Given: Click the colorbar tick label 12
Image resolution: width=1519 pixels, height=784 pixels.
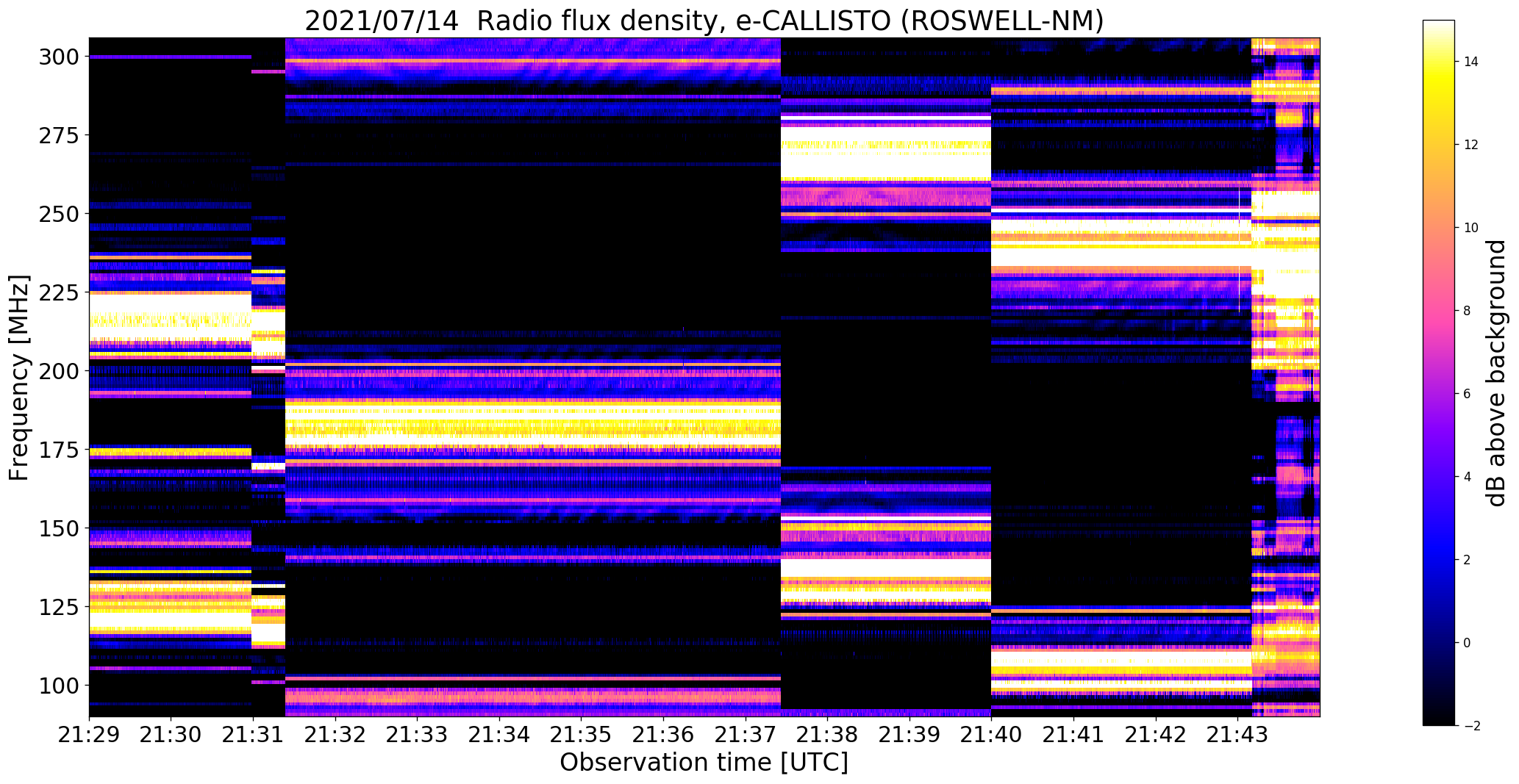Looking at the screenshot, I should tap(1471, 145).
